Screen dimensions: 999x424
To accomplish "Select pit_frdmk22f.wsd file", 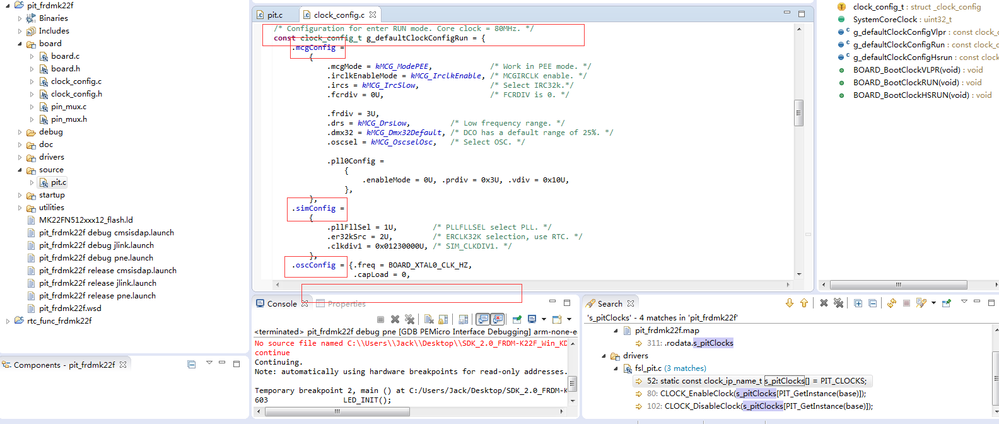I will click(x=71, y=309).
